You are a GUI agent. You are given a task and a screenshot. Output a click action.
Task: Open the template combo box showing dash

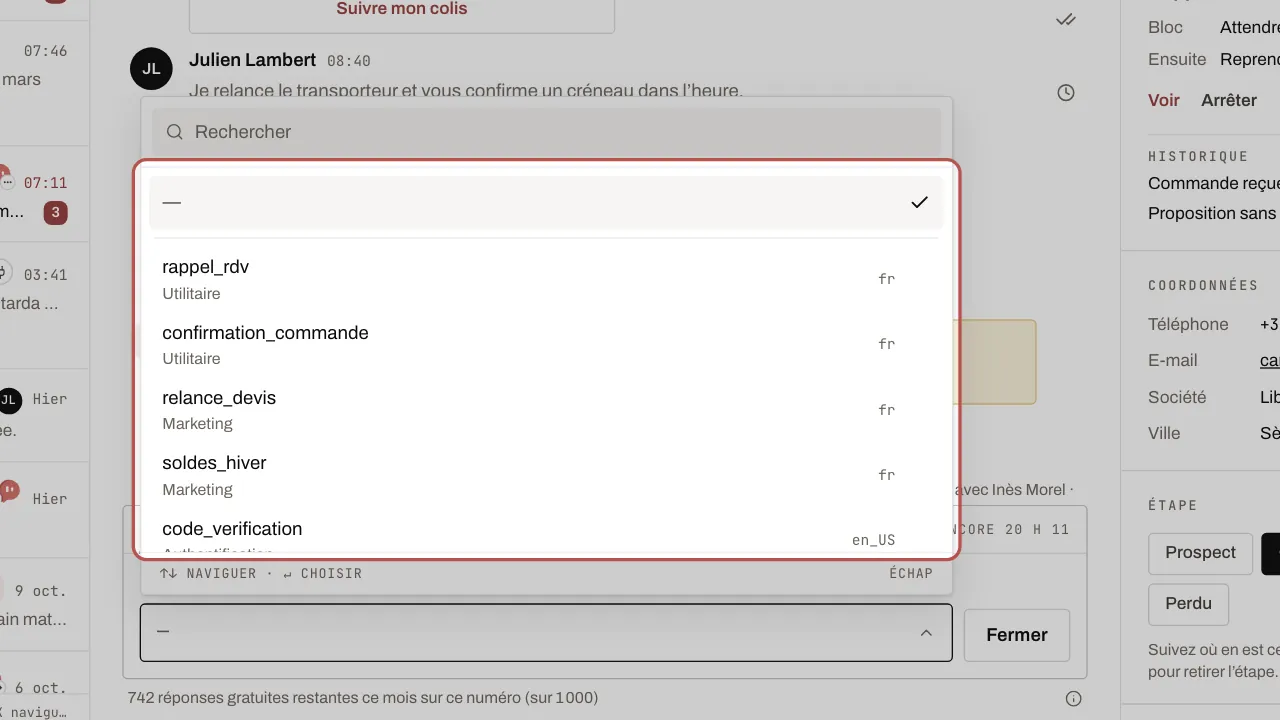click(546, 633)
